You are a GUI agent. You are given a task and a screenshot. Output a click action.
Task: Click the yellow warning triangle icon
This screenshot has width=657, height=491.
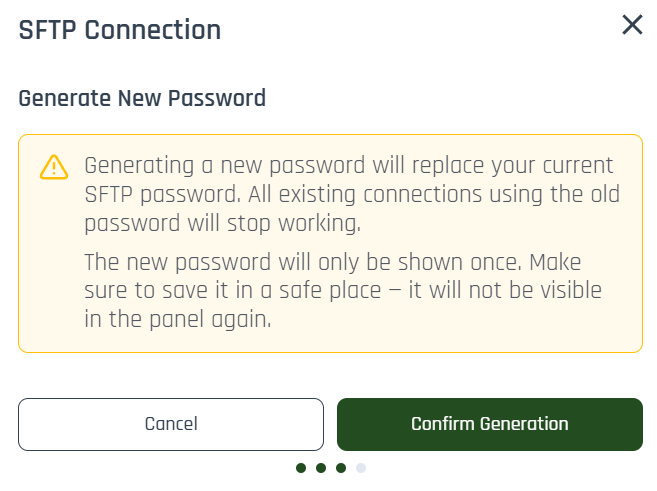click(53, 166)
